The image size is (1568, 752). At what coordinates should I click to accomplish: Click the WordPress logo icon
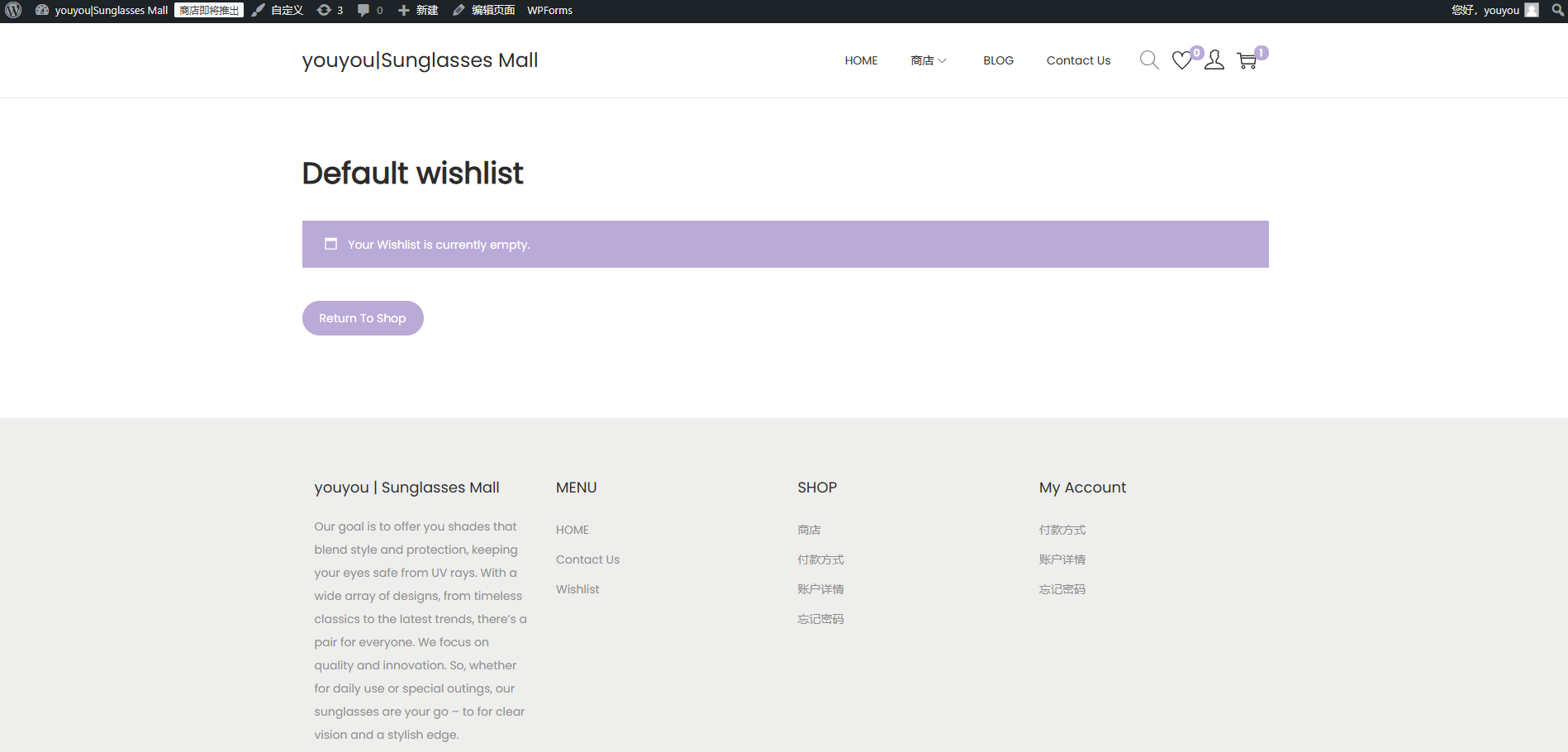[13, 11]
